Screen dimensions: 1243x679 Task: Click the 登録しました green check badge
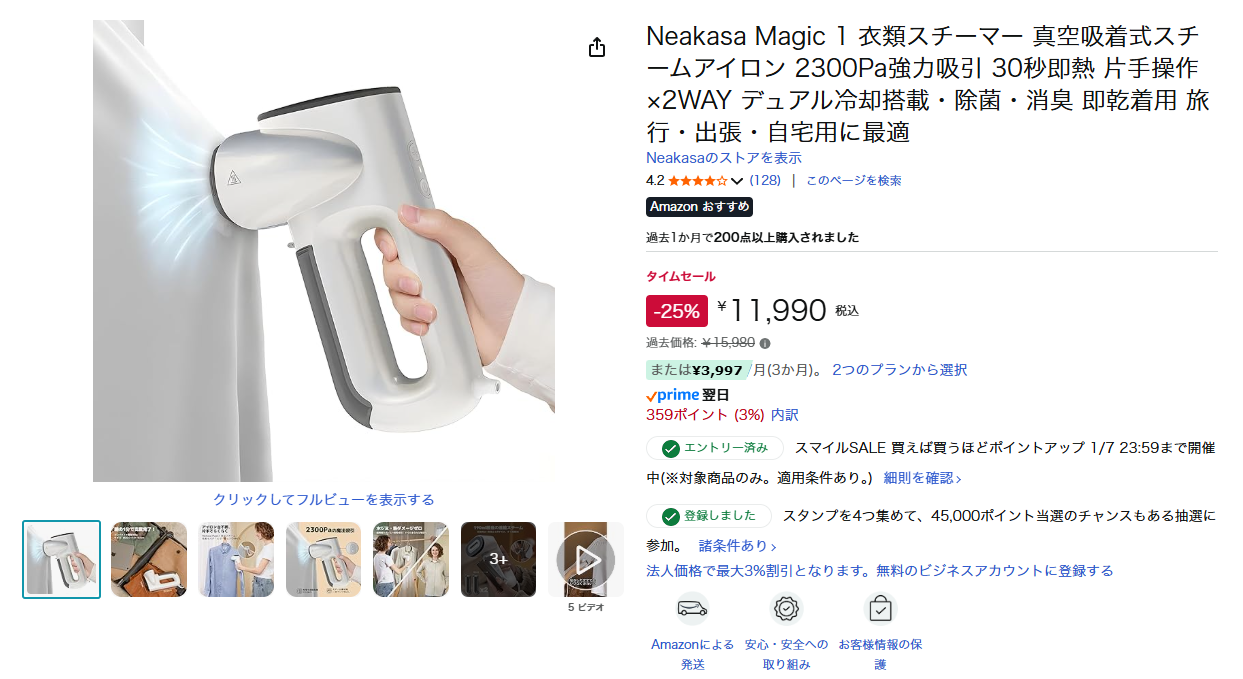coord(708,517)
